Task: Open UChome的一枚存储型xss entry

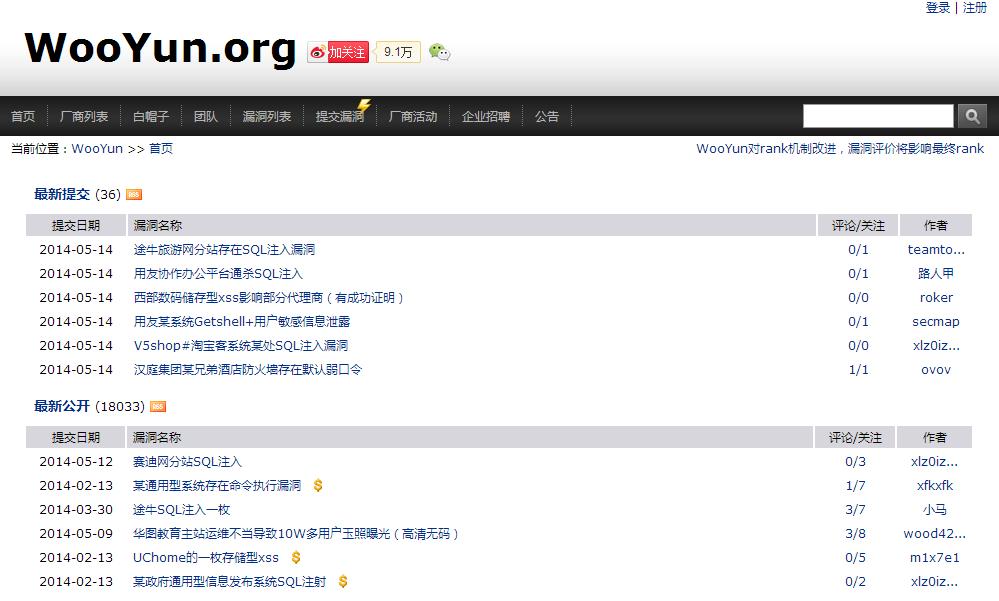Action: (x=206, y=558)
